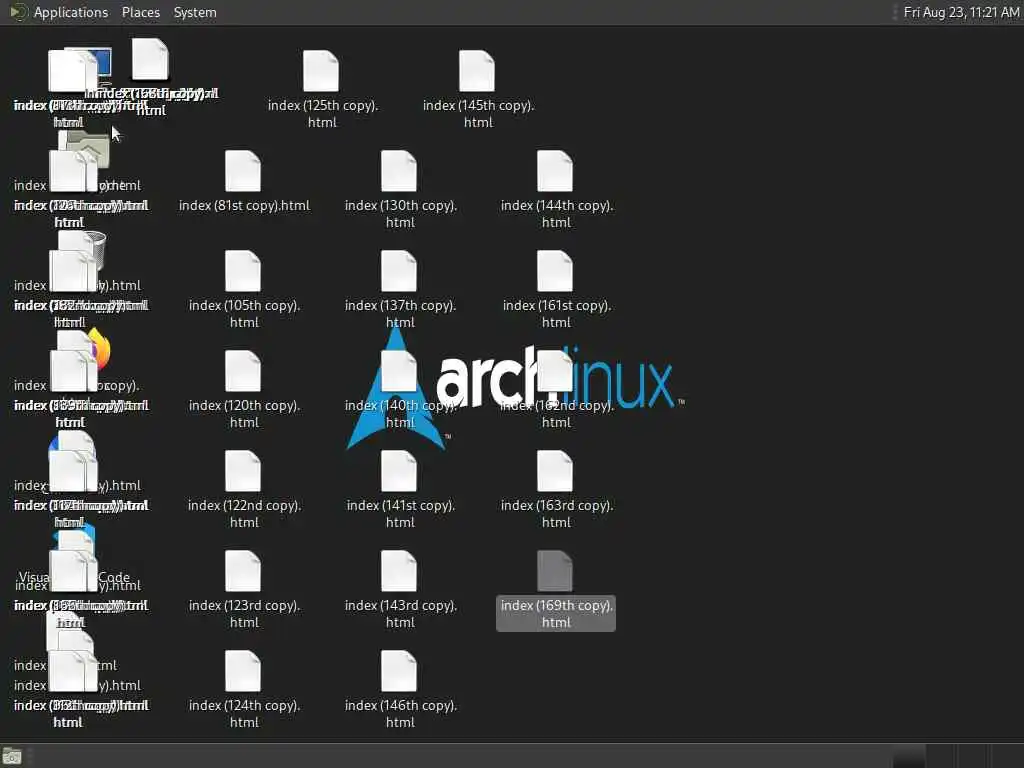Click the label text index (161st copy).html
Screen dimensions: 1024x768
click(556, 313)
